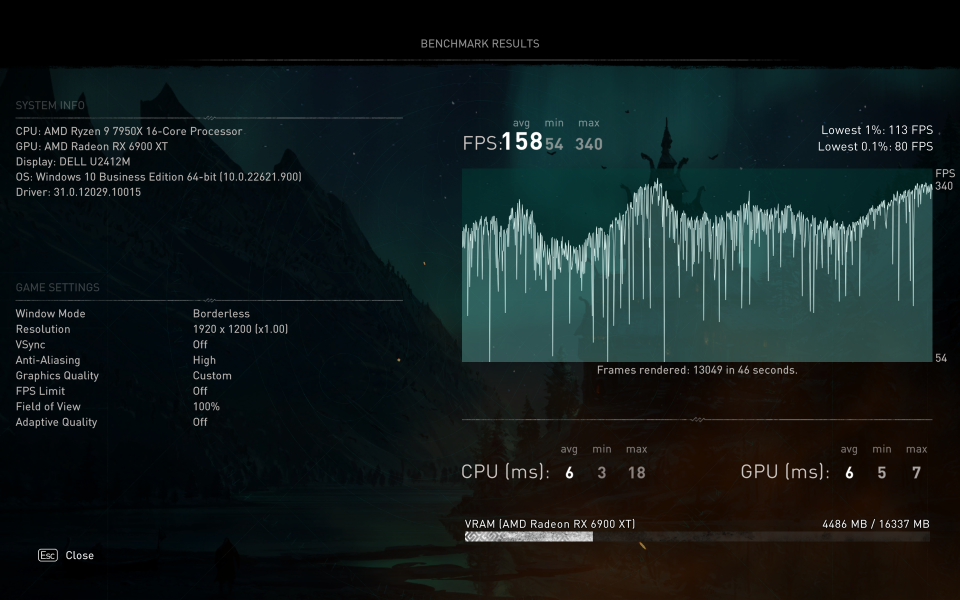This screenshot has width=960, height=600.
Task: Click the Borderless value
Action: pyautogui.click(x=221, y=313)
